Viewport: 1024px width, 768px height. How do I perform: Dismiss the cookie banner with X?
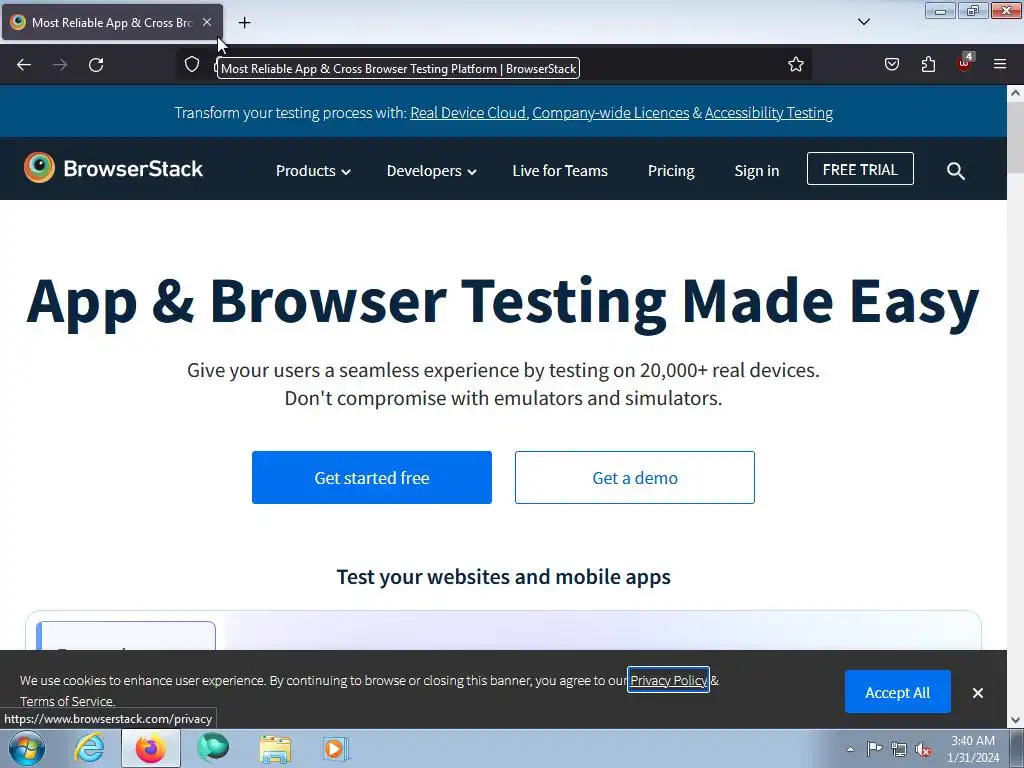pyautogui.click(x=978, y=693)
